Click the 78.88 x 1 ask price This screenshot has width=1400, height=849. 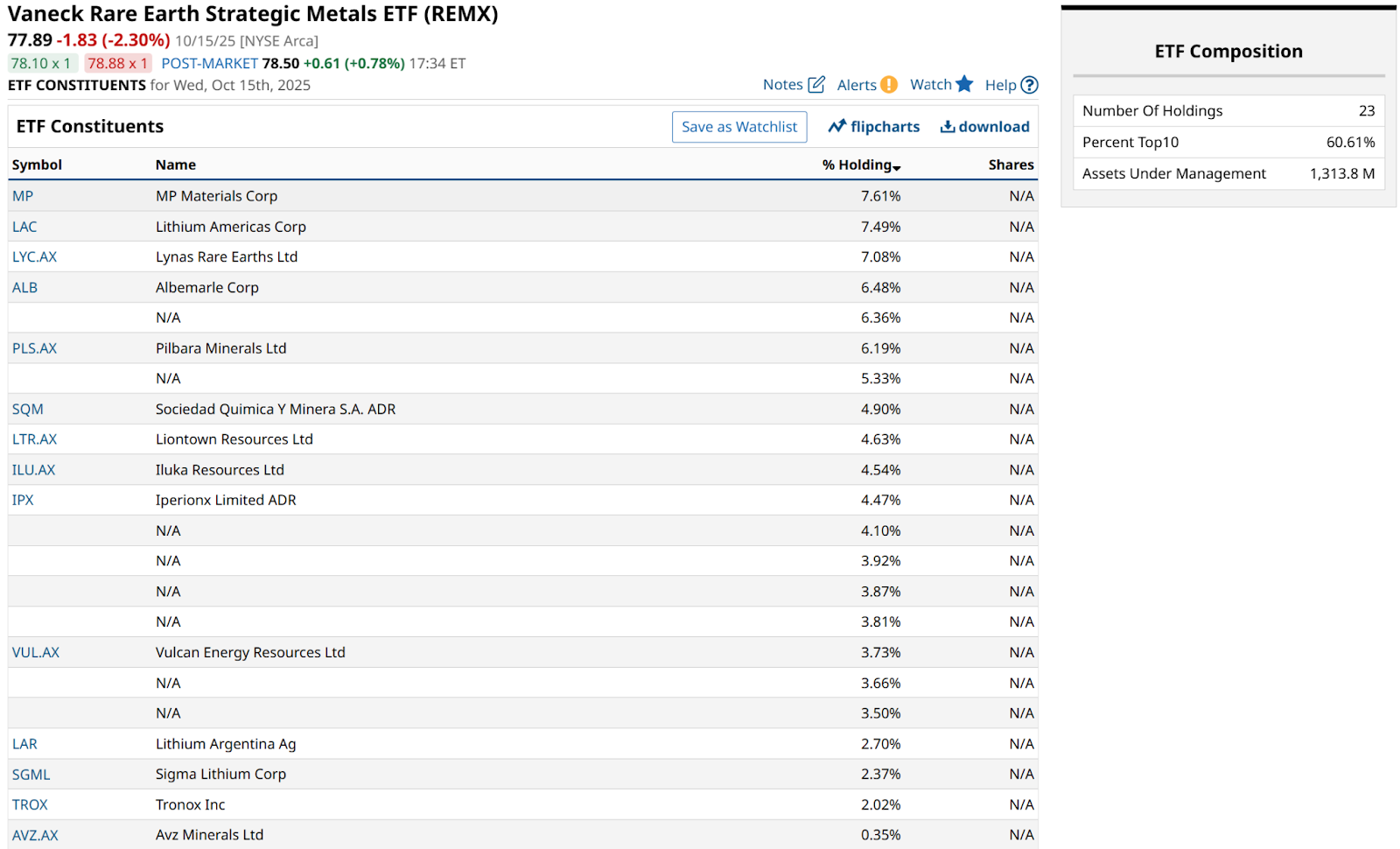point(118,63)
